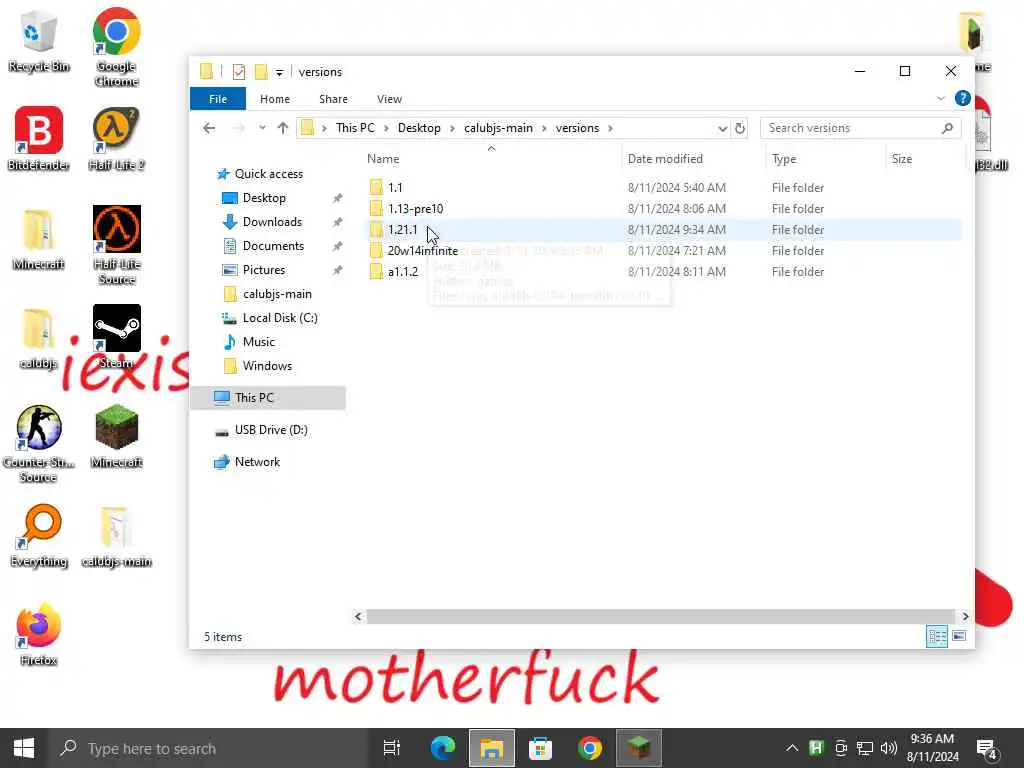Select Local Disk (C:) in navigation pane
The width and height of the screenshot is (1024, 768).
click(280, 318)
